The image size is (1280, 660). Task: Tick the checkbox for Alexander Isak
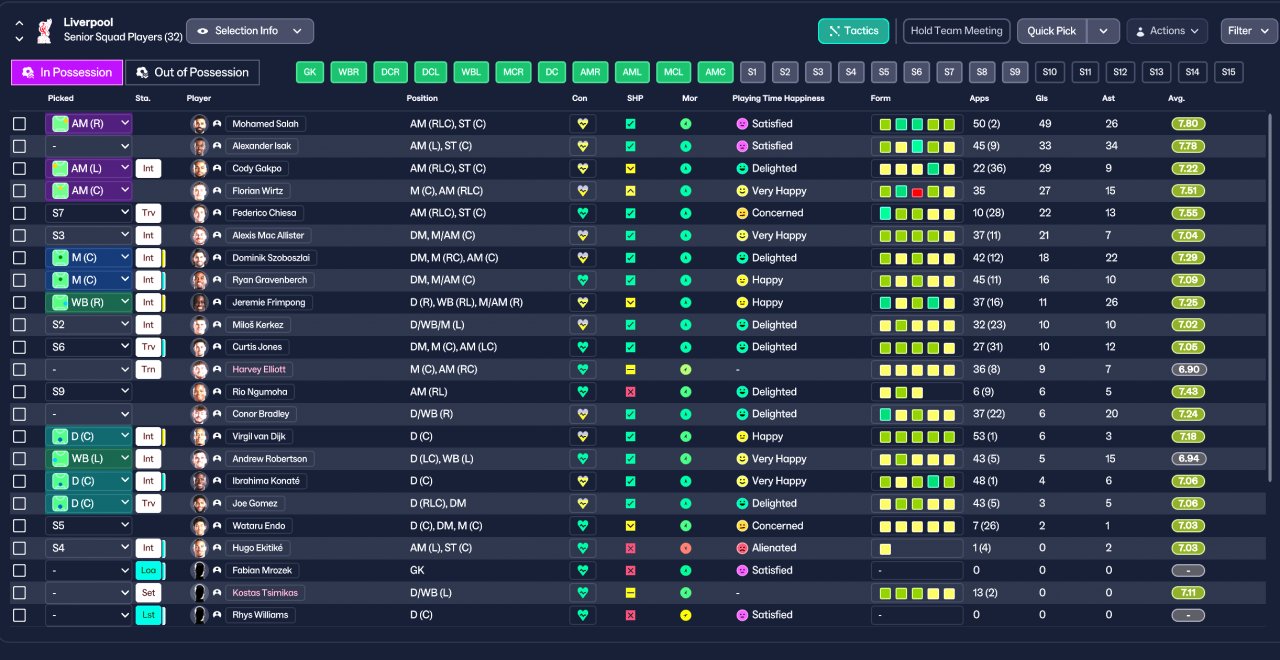[x=19, y=146]
